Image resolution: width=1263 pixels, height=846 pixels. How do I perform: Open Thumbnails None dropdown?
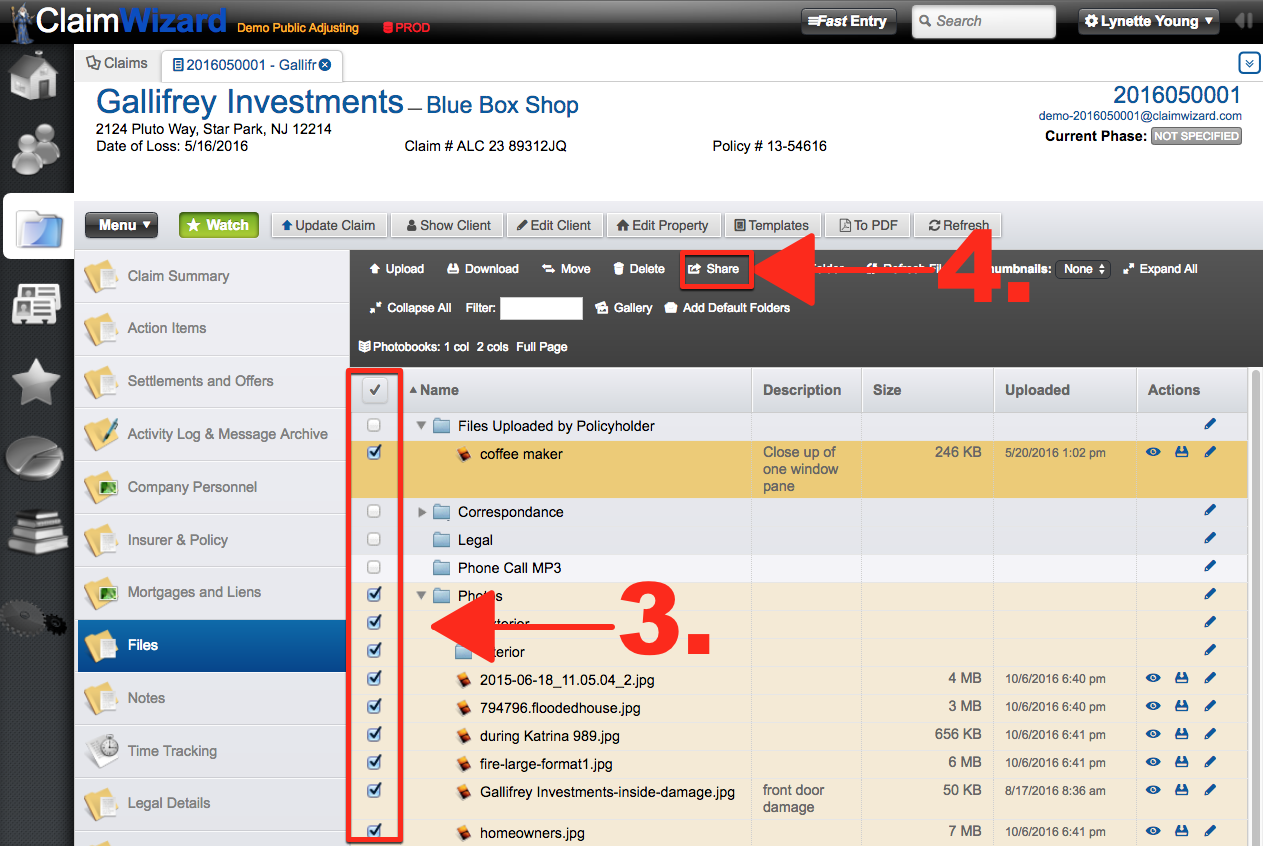click(x=1083, y=269)
